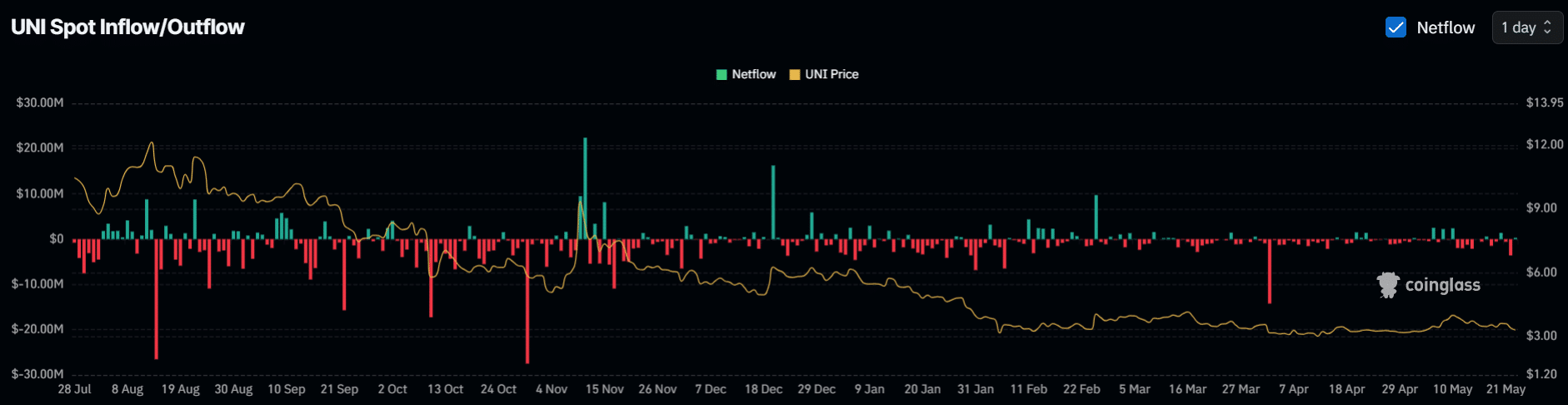This screenshot has width=1568, height=405.
Task: Click the deepest red outflow bar near 30 Oct
Action: click(x=527, y=301)
